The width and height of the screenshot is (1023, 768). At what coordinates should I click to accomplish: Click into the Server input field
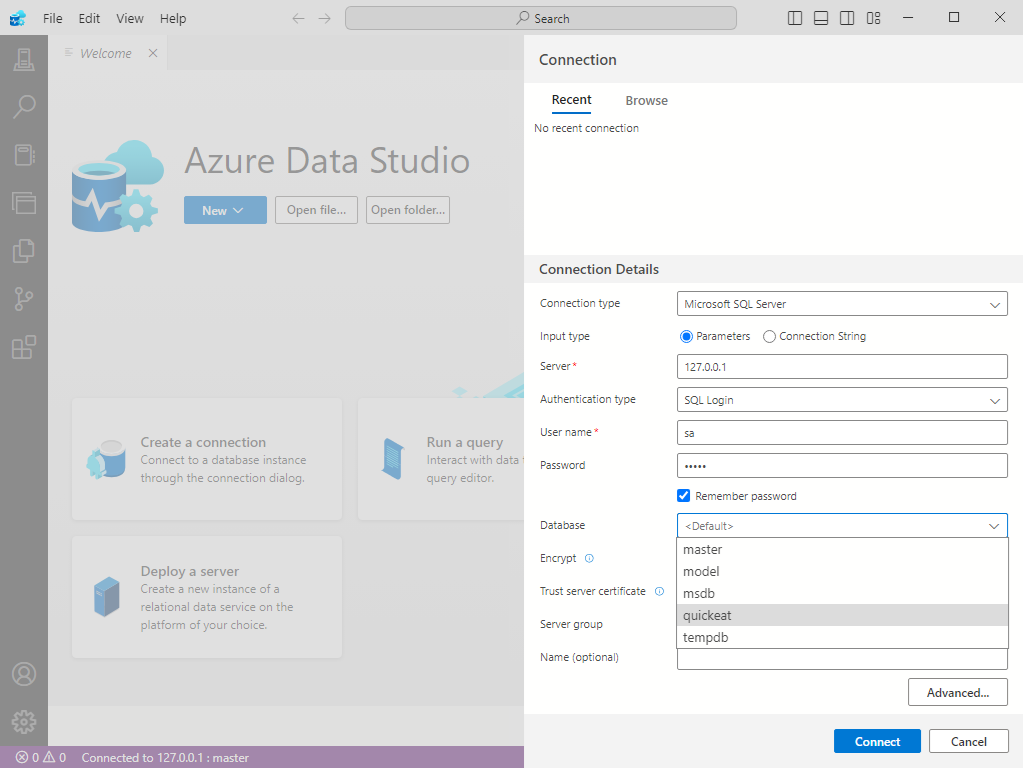click(x=842, y=367)
